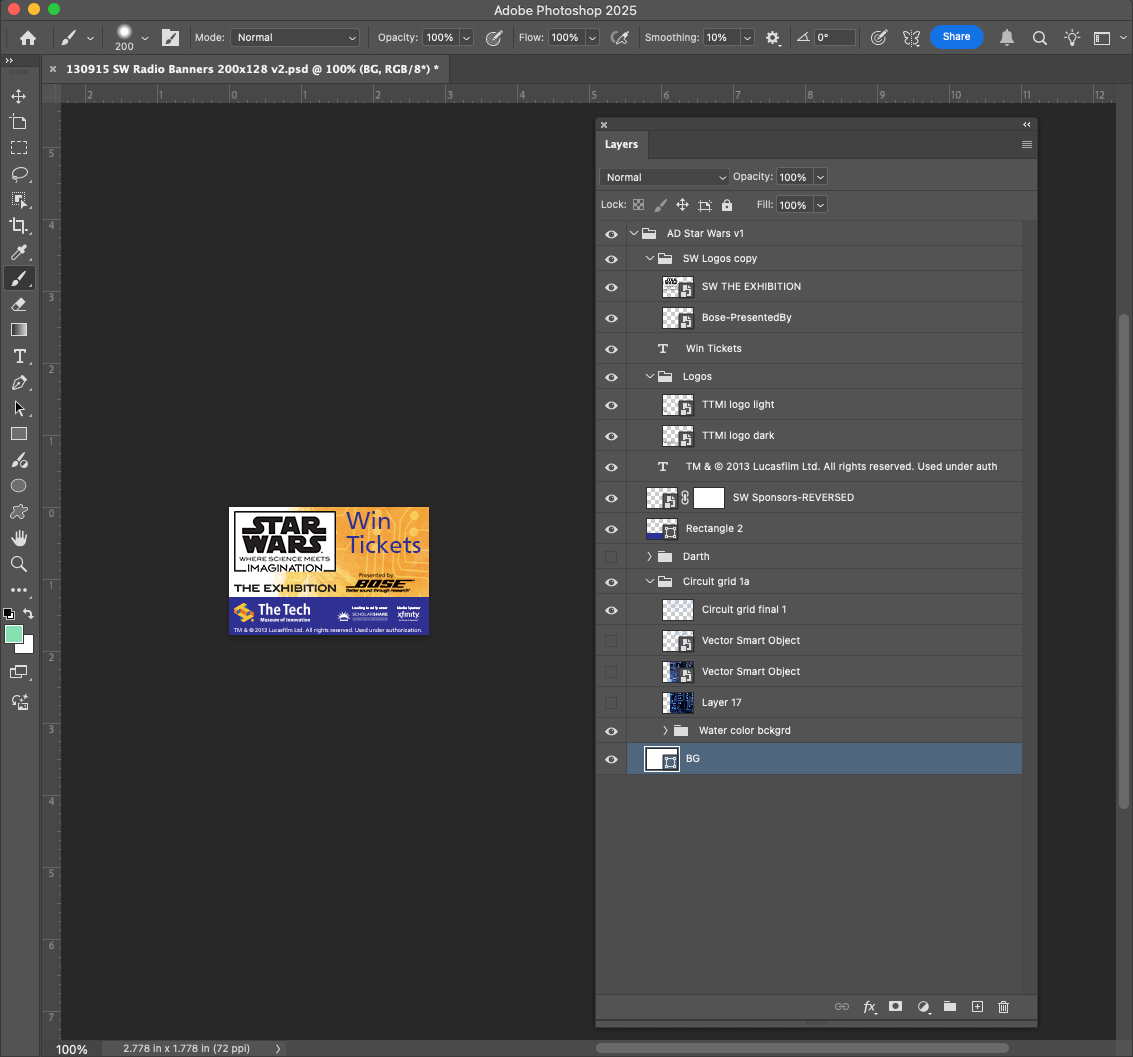The height and width of the screenshot is (1057, 1133).
Task: Open the layer blend mode dropdown
Action: (x=664, y=177)
